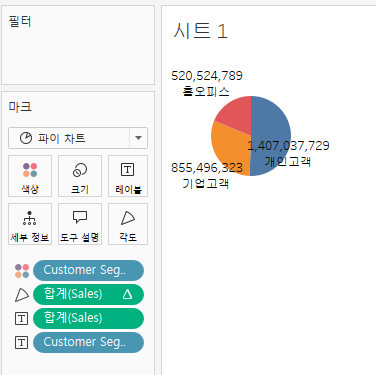The height and width of the screenshot is (375, 376).
Task: Open the 세부 정보 detail card
Action: click(30, 224)
